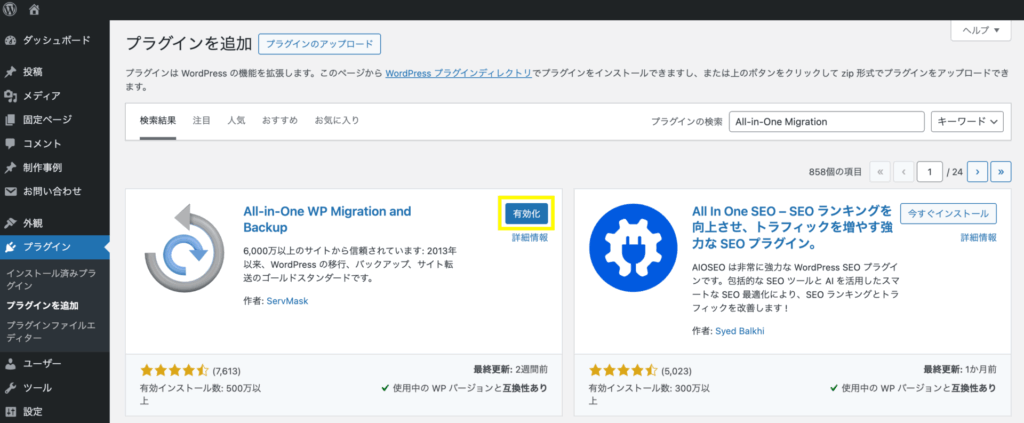The image size is (1024, 423).
Task: Click the プラグインのアップロード button
Action: coord(320,44)
